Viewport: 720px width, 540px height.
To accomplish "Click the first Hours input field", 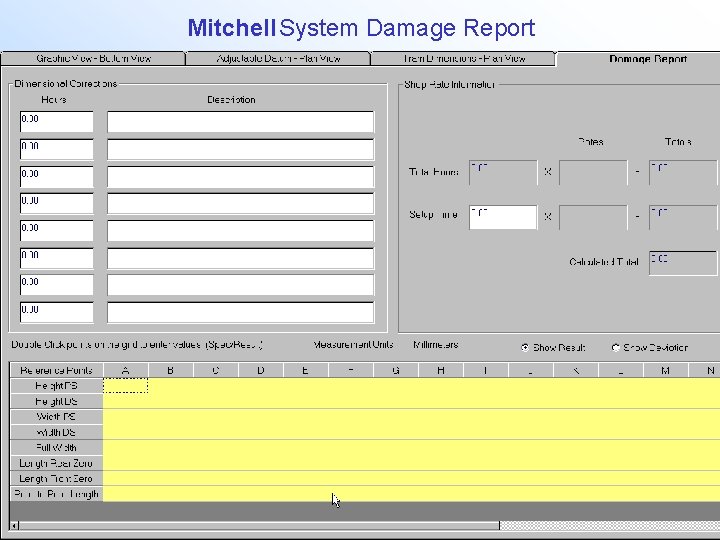I will (x=56, y=121).
